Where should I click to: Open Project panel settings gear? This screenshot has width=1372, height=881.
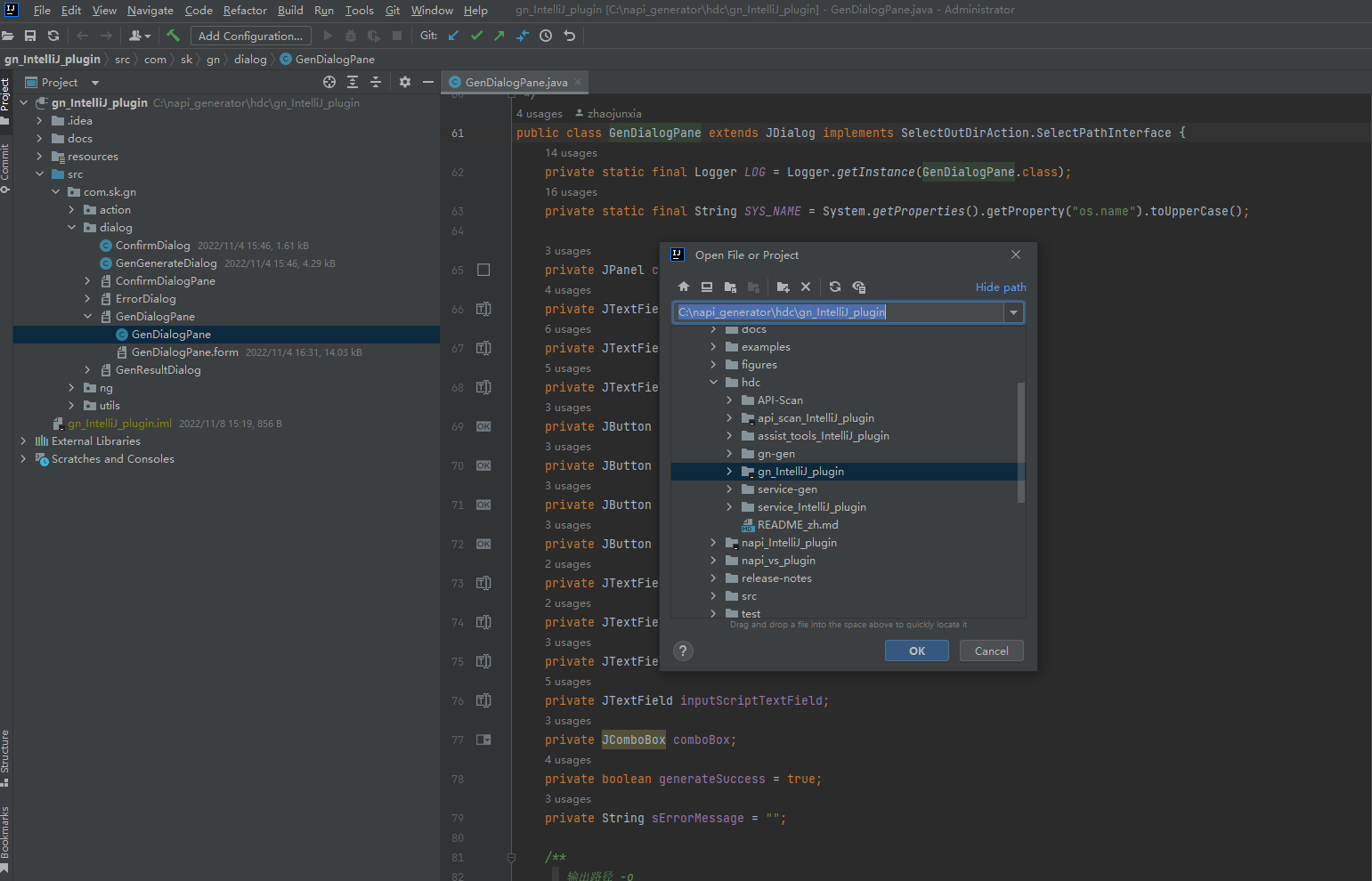pos(405,82)
